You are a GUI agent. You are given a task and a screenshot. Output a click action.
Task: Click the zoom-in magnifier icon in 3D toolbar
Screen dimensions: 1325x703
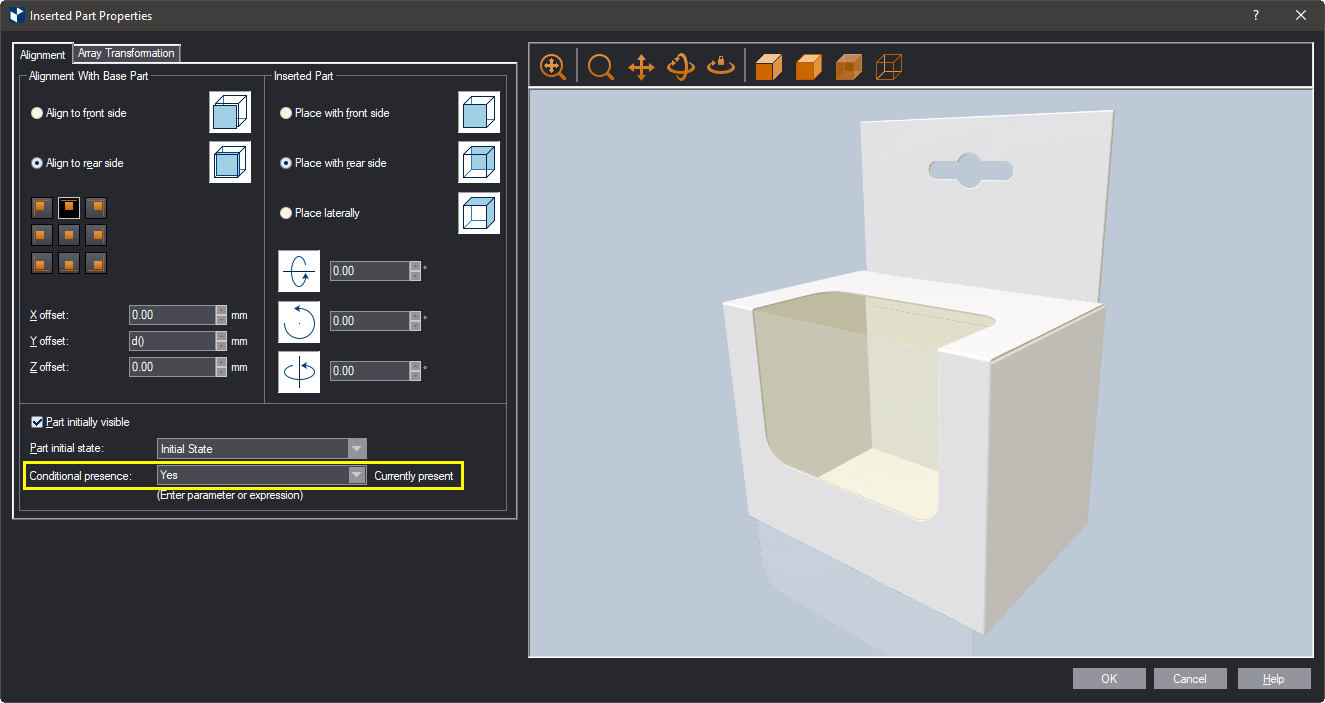552,67
